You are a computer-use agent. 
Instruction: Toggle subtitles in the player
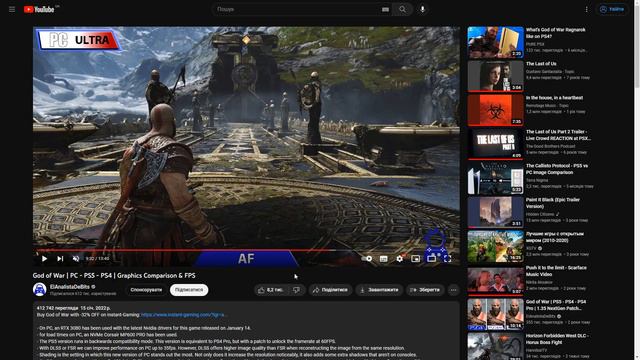383,258
